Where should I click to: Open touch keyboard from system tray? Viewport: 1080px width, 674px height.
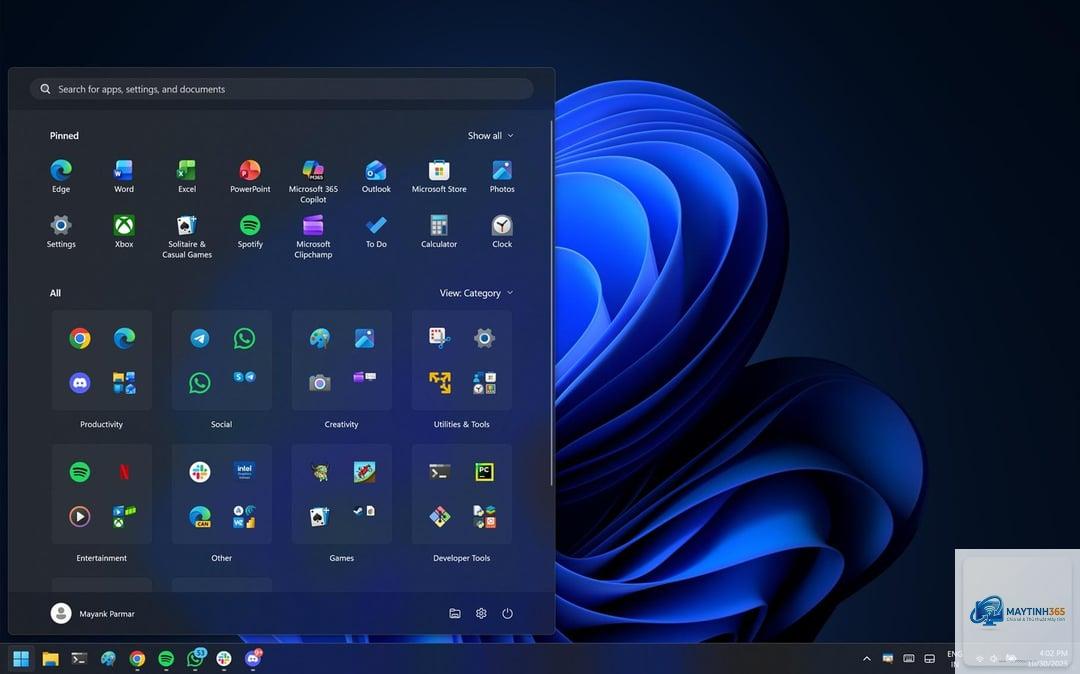pyautogui.click(x=908, y=659)
